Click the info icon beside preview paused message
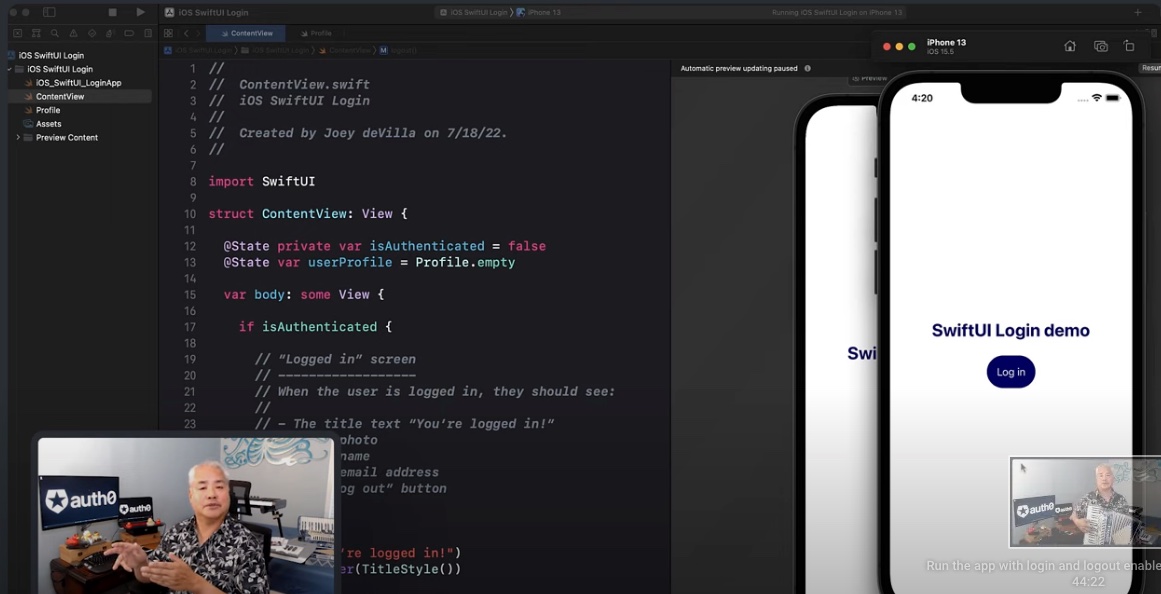Image resolution: width=1161 pixels, height=594 pixels. 807,68
